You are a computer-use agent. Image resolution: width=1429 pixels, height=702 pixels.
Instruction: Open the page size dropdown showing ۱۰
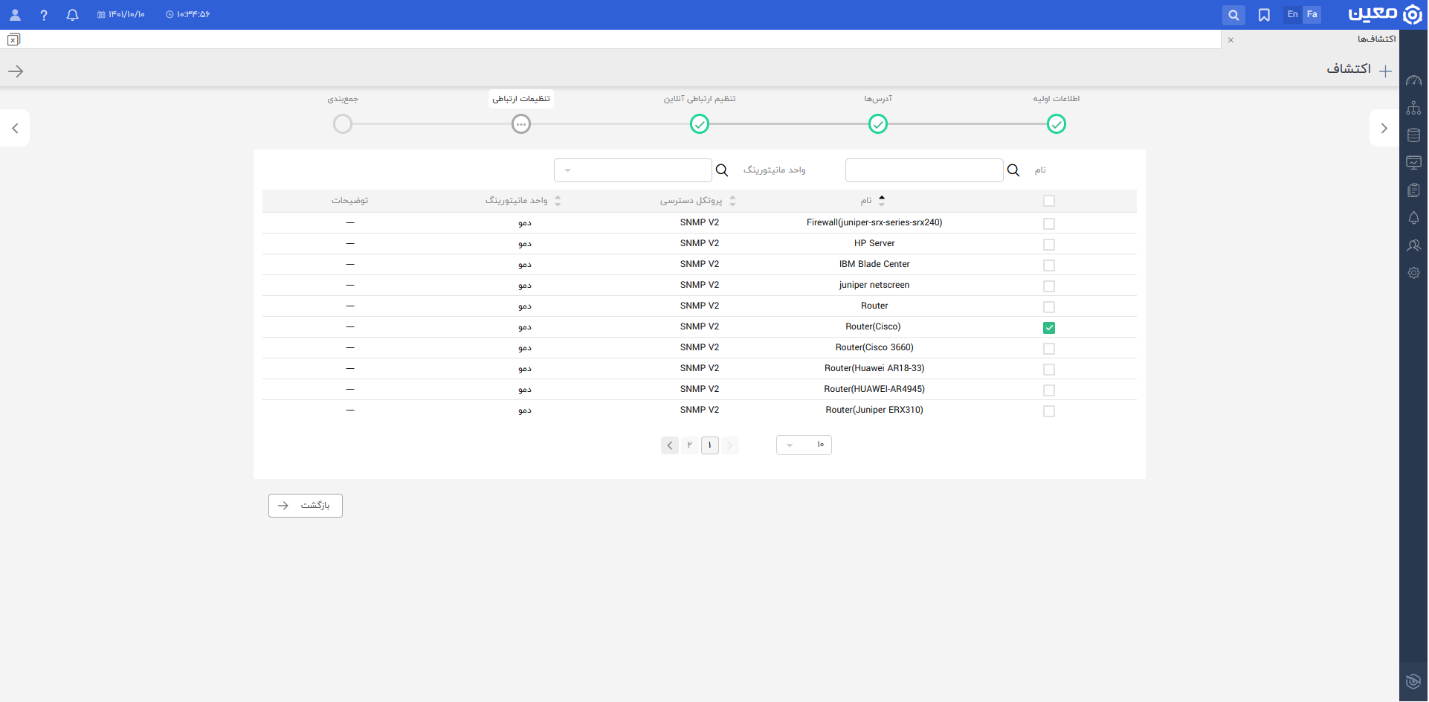(804, 445)
